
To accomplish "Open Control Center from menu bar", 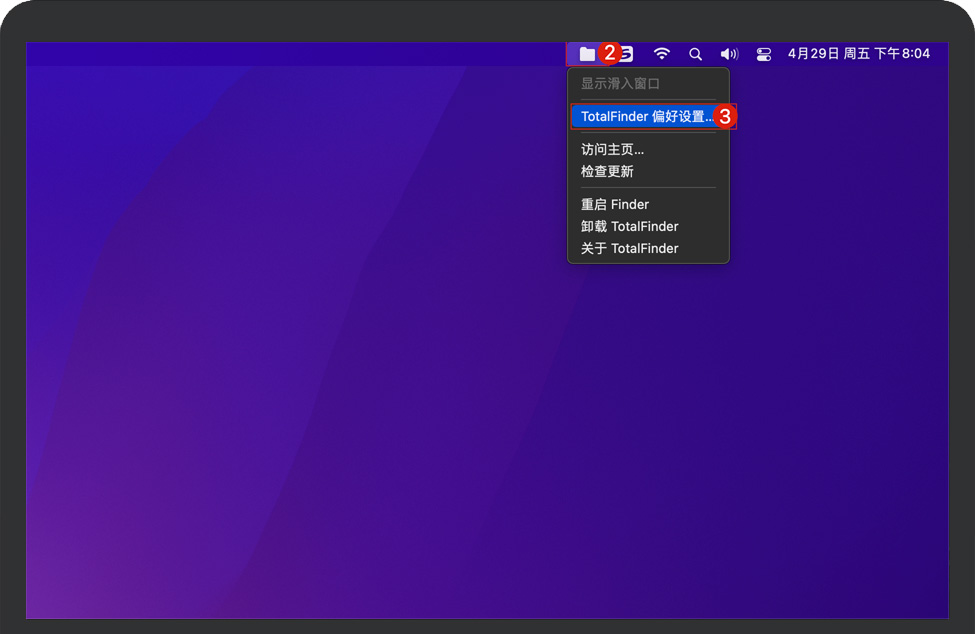I will (764, 54).
